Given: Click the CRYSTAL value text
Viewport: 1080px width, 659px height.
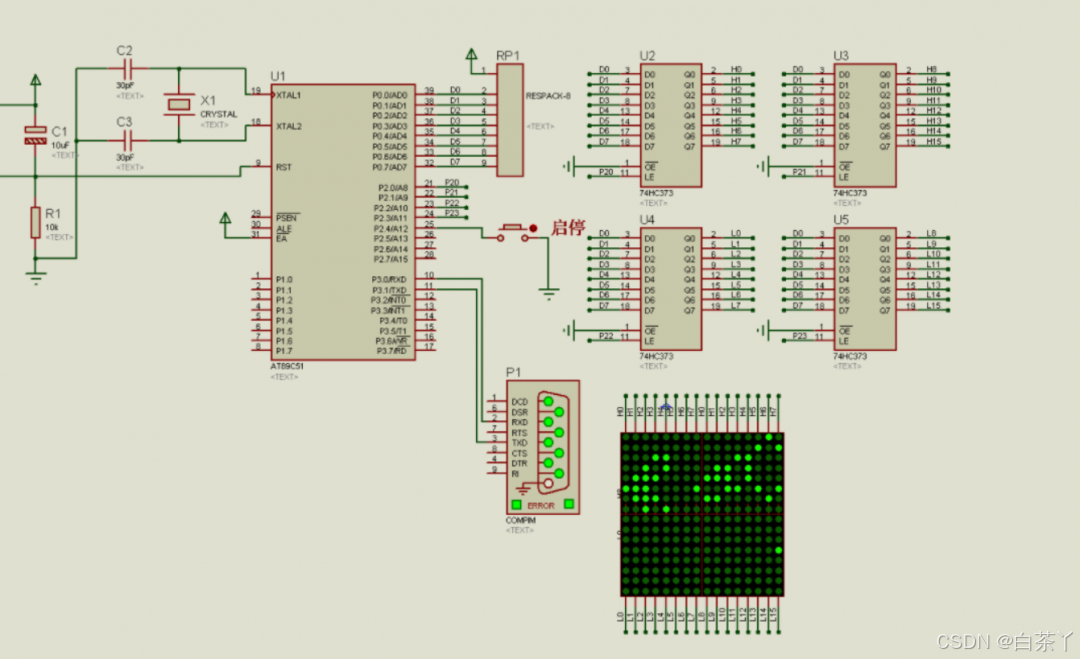Looking at the screenshot, I should [x=219, y=114].
